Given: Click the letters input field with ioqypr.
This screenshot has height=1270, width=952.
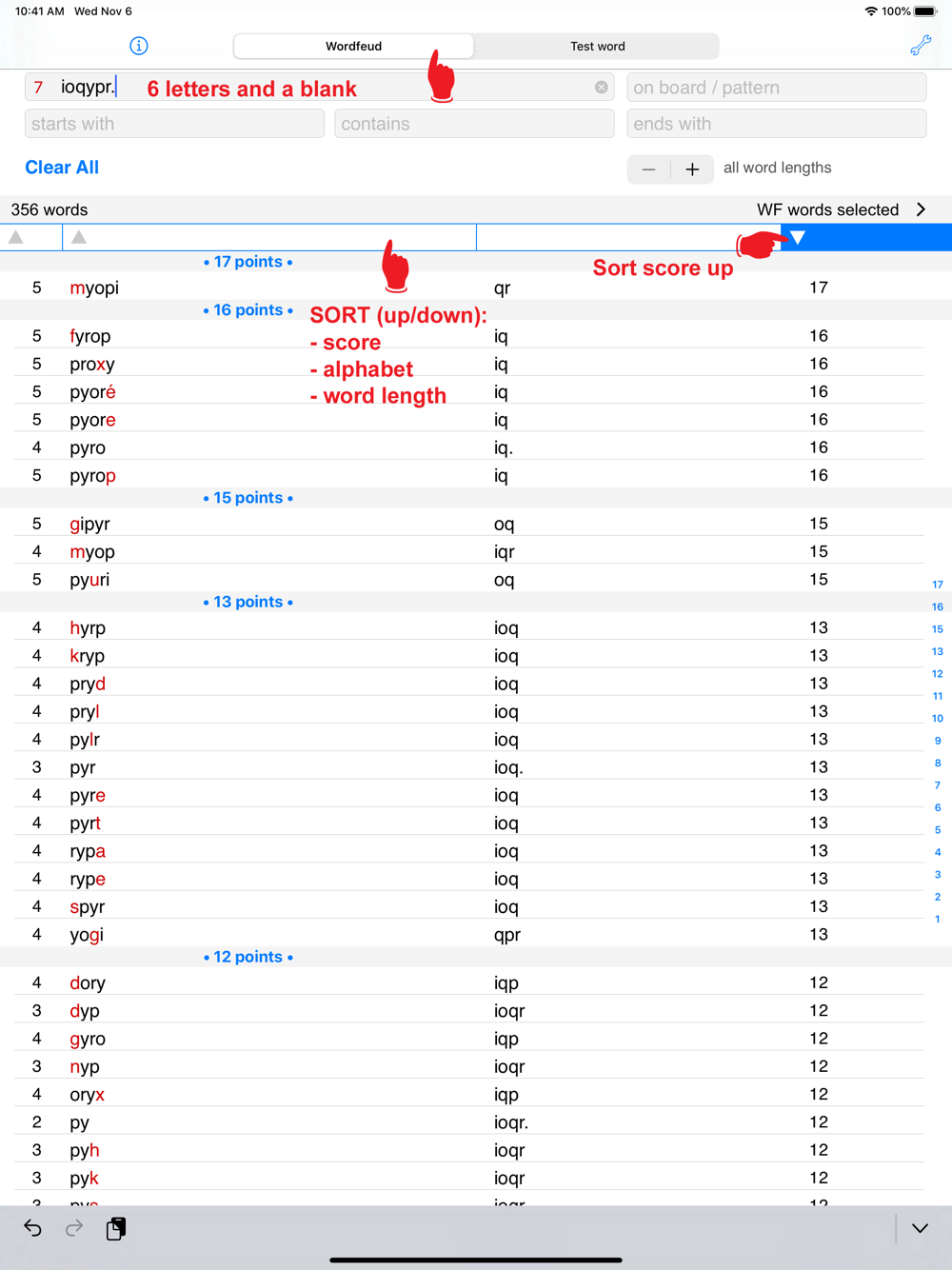Looking at the screenshot, I should (319, 88).
